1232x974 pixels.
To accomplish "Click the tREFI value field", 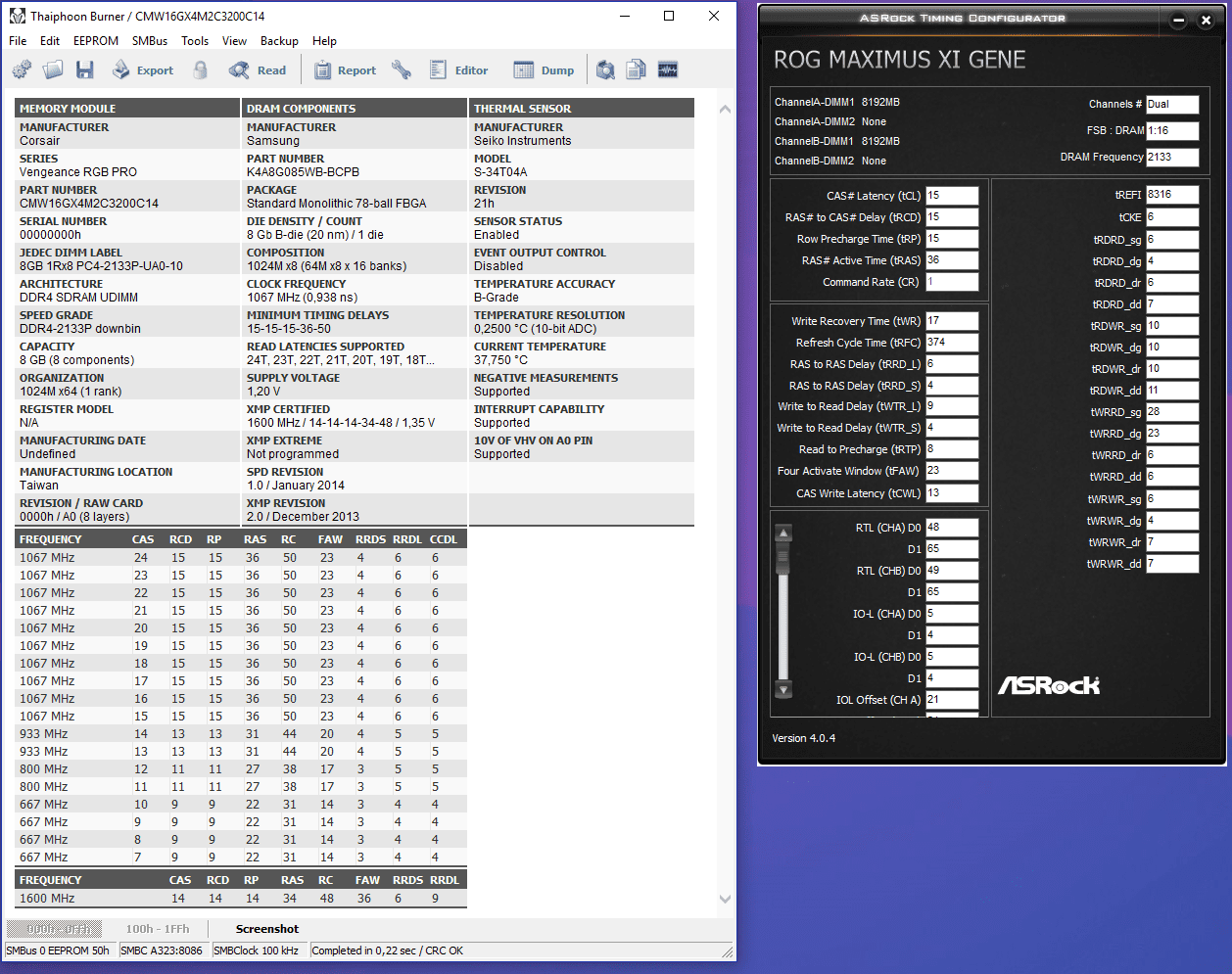I will [1172, 195].
